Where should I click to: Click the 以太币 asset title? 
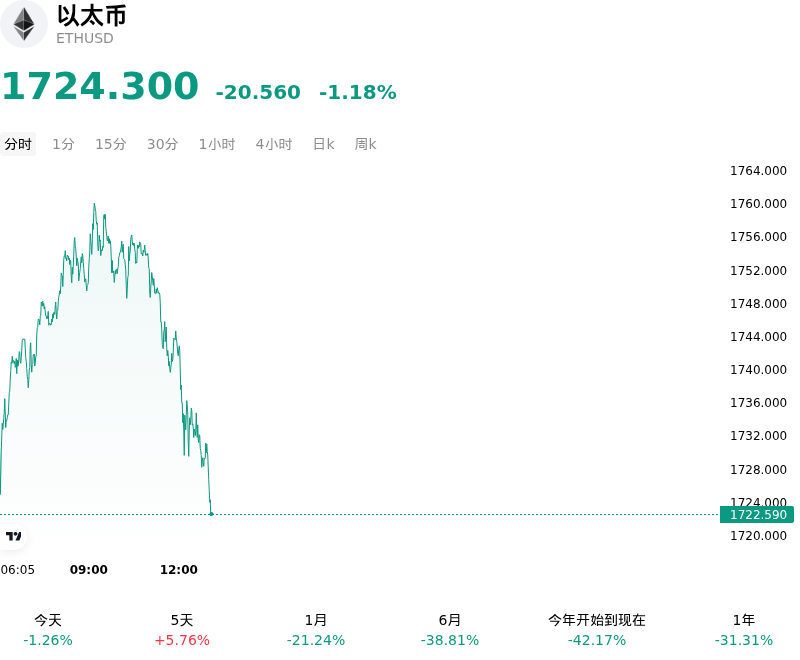point(91,16)
